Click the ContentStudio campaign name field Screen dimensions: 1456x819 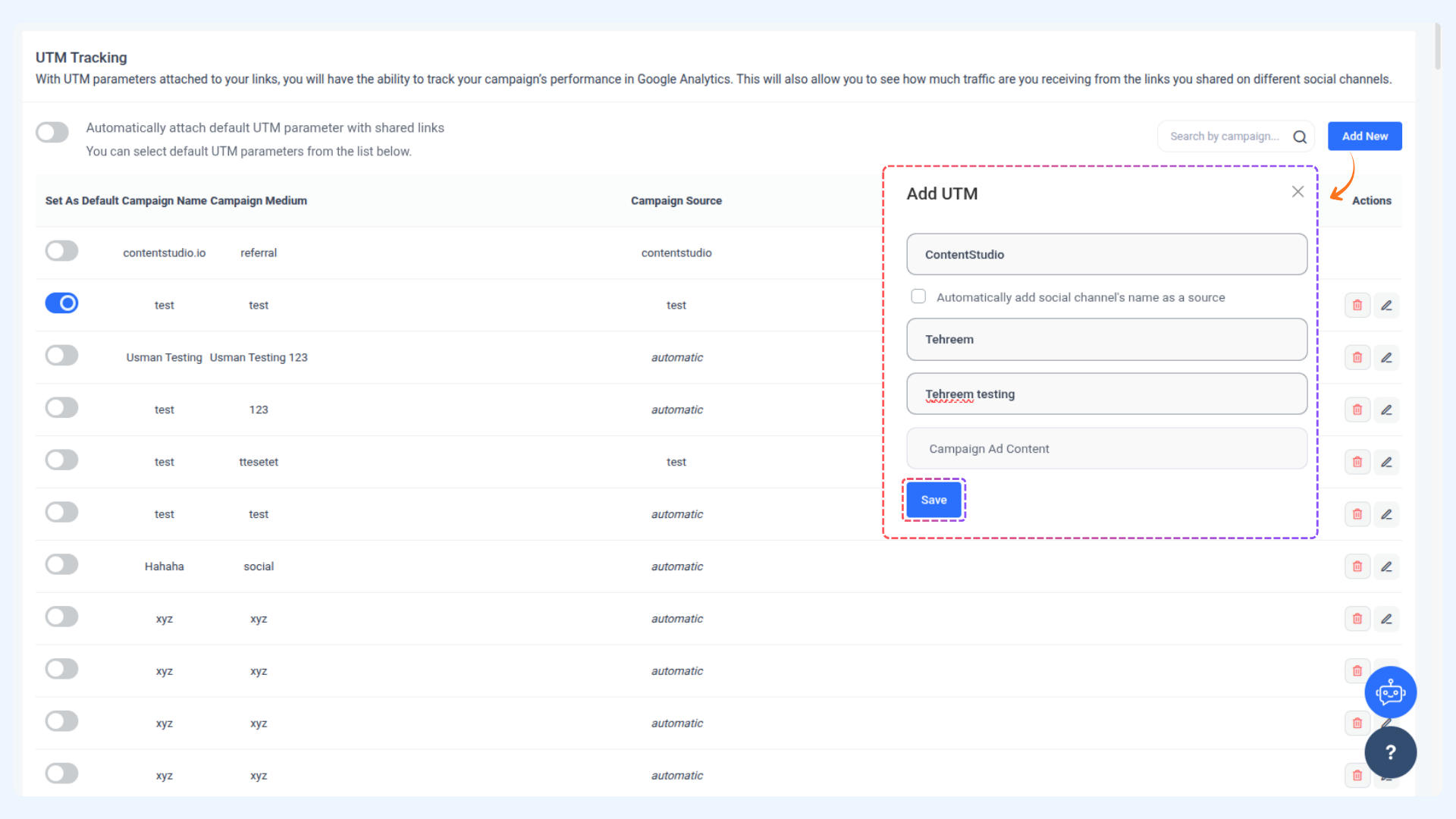click(1106, 255)
